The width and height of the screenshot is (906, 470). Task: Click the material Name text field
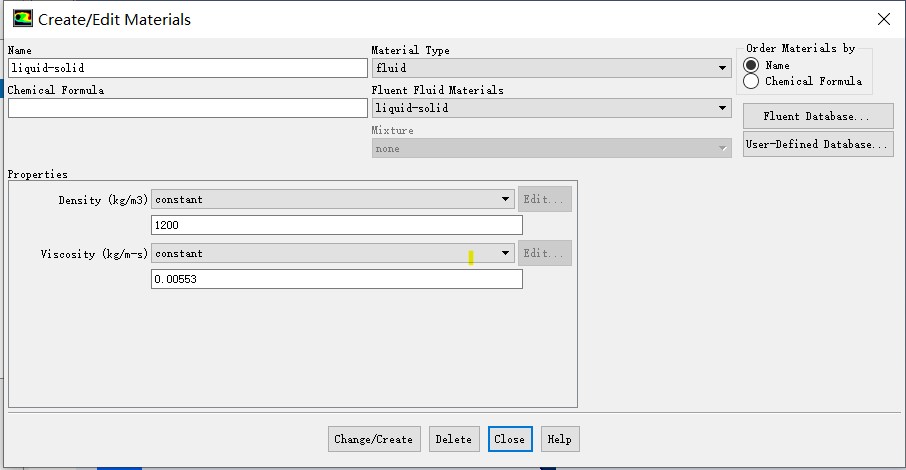tap(188, 68)
